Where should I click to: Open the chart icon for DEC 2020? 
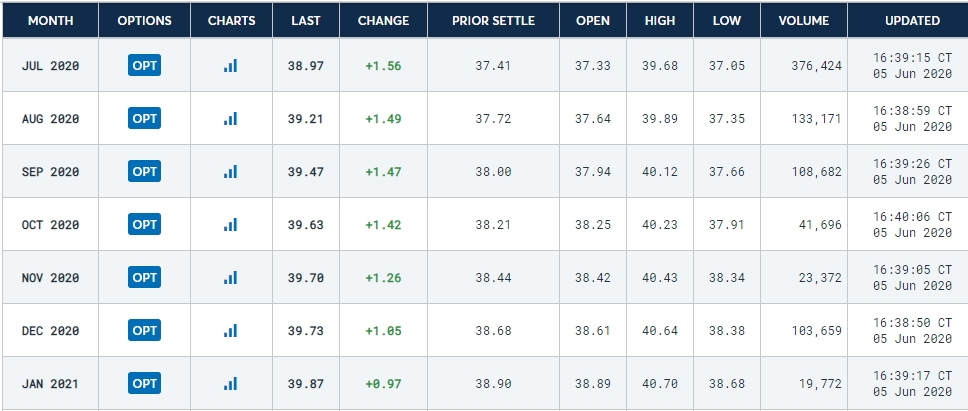230,331
